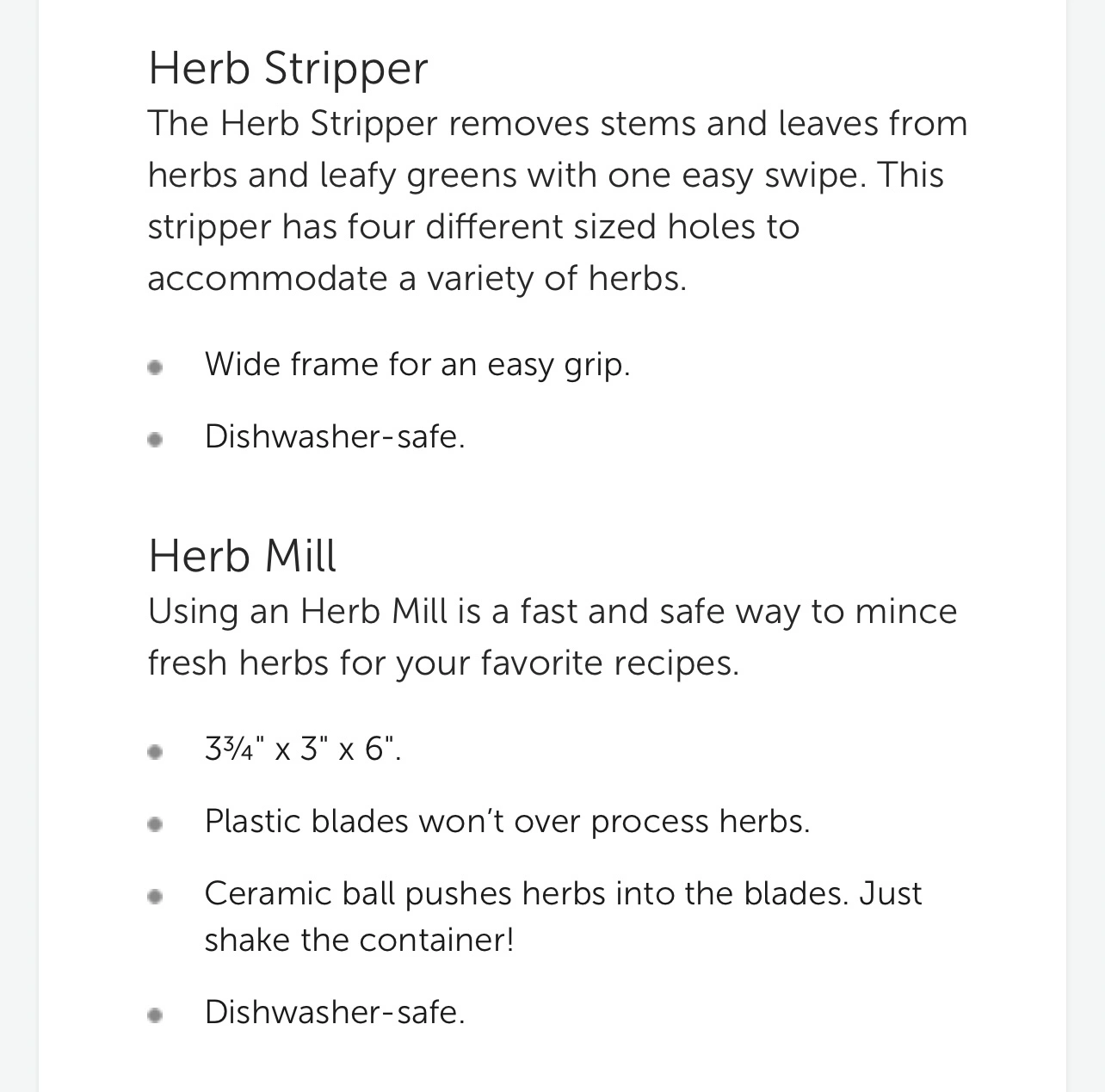
Task: Click the 'shake the container!' text
Action: pyautogui.click(x=359, y=940)
